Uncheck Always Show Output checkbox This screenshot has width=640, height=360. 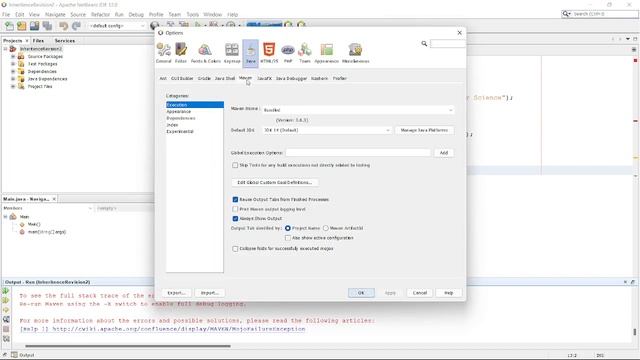click(235, 219)
